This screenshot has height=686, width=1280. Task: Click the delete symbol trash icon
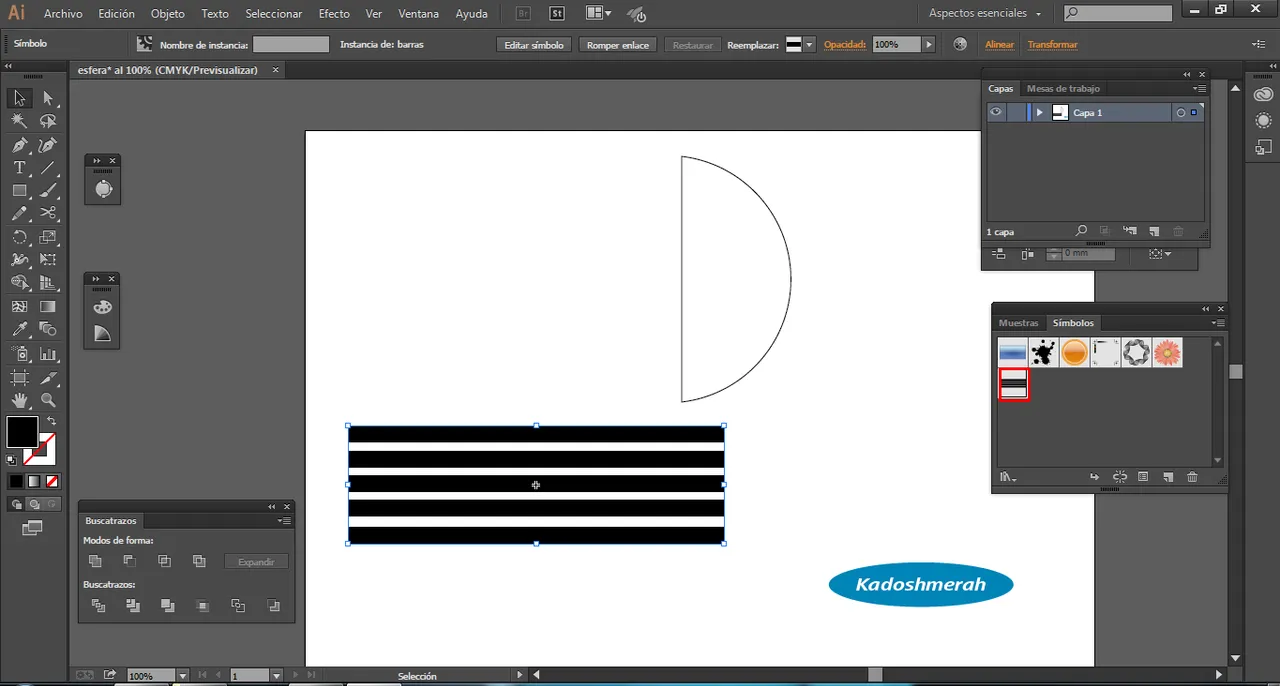1192,478
